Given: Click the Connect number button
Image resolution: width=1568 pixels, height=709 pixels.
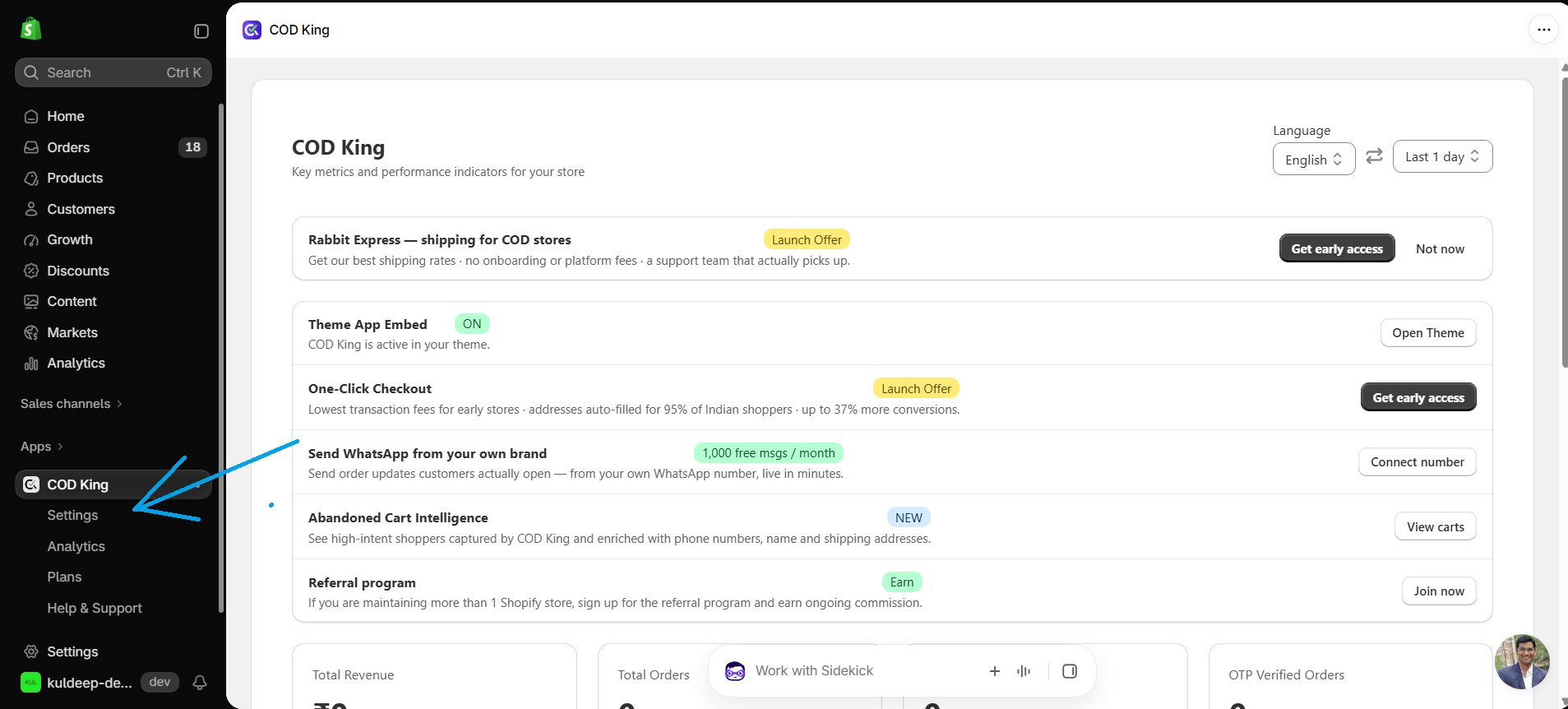Looking at the screenshot, I should (1417, 462).
